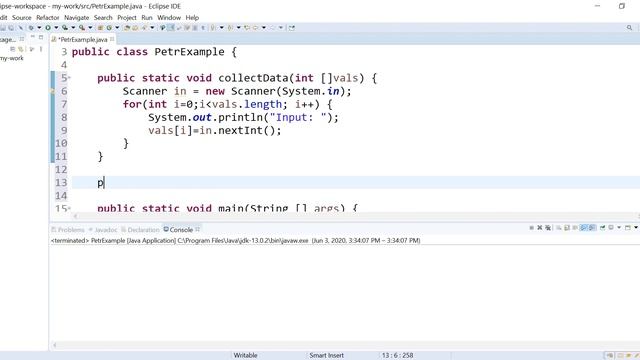Open the Run menu
Screen dimensions: 640x360
(147, 18)
